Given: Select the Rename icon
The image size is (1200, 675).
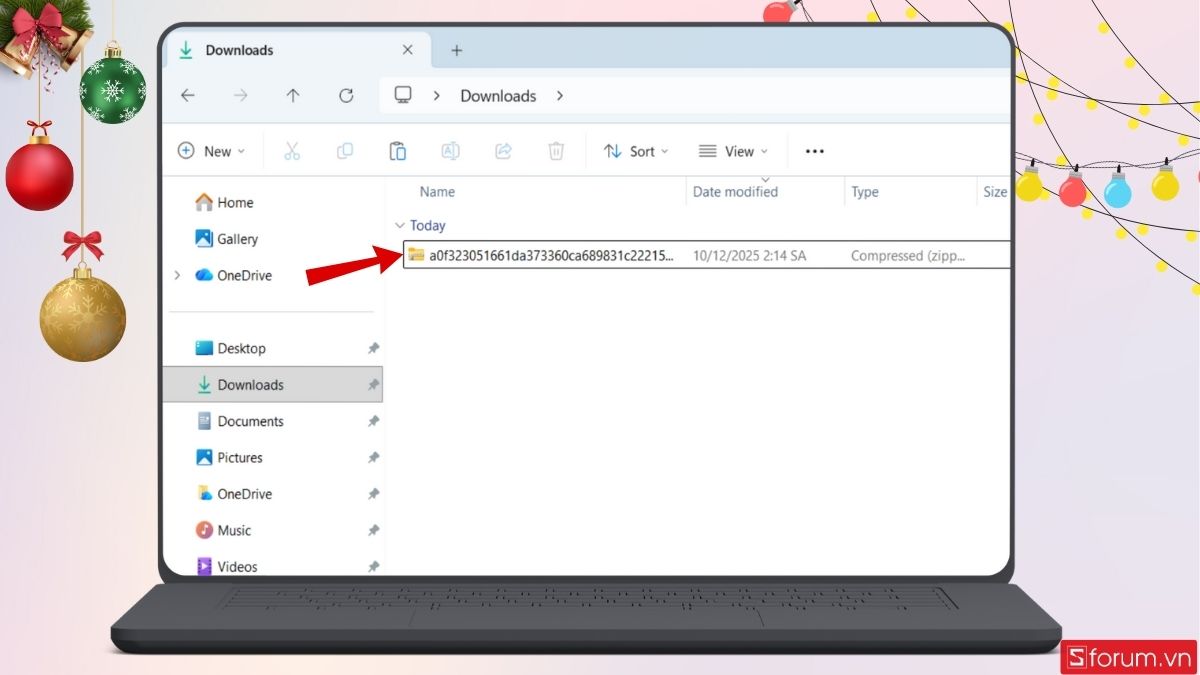Looking at the screenshot, I should click(x=450, y=150).
